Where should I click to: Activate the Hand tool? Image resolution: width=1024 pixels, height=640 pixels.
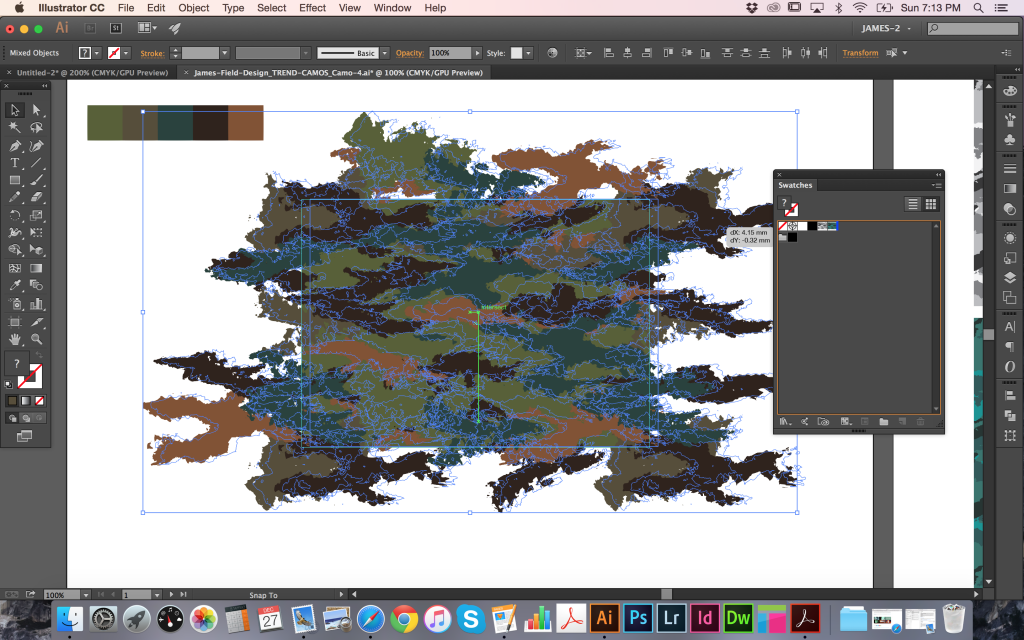(x=15, y=339)
